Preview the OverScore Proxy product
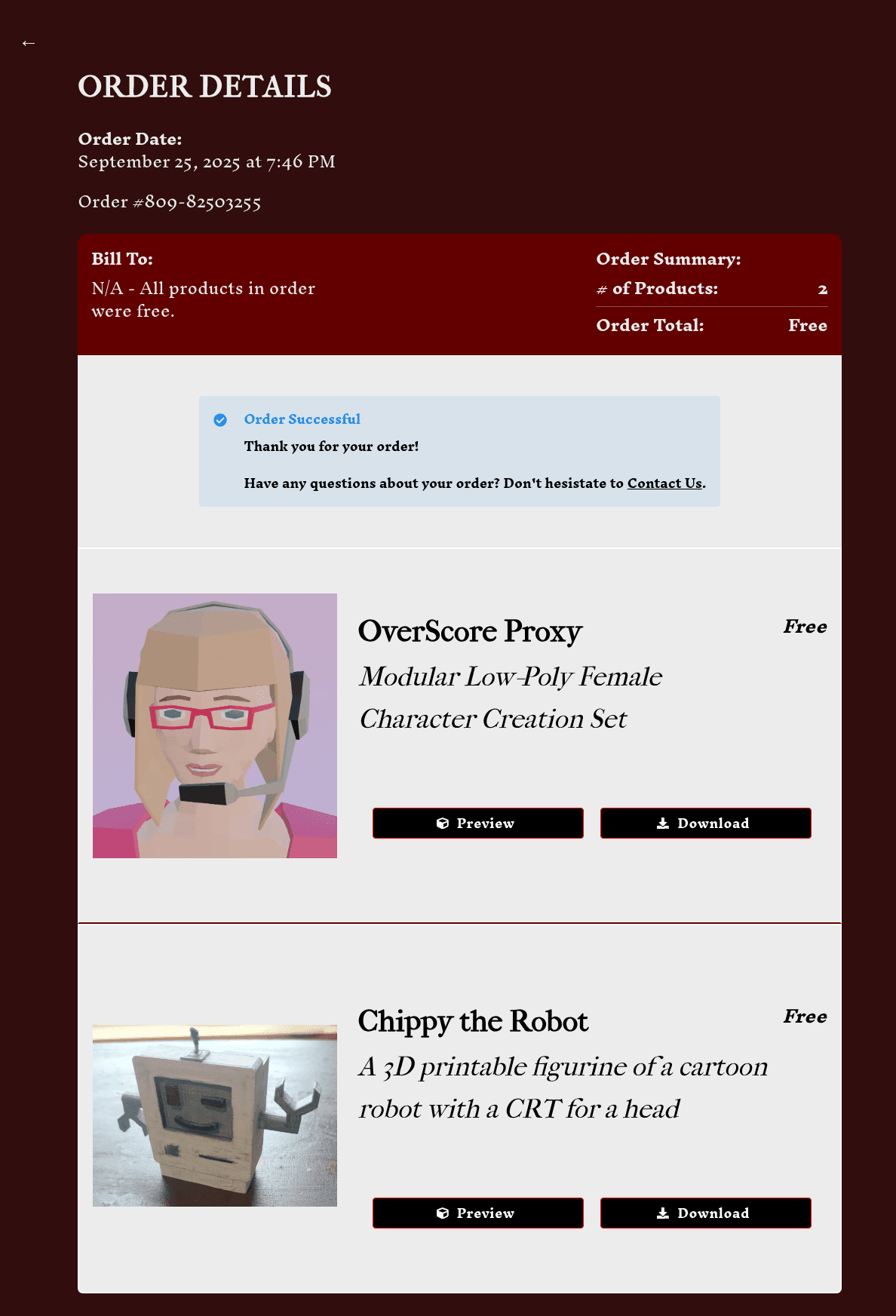 point(478,824)
